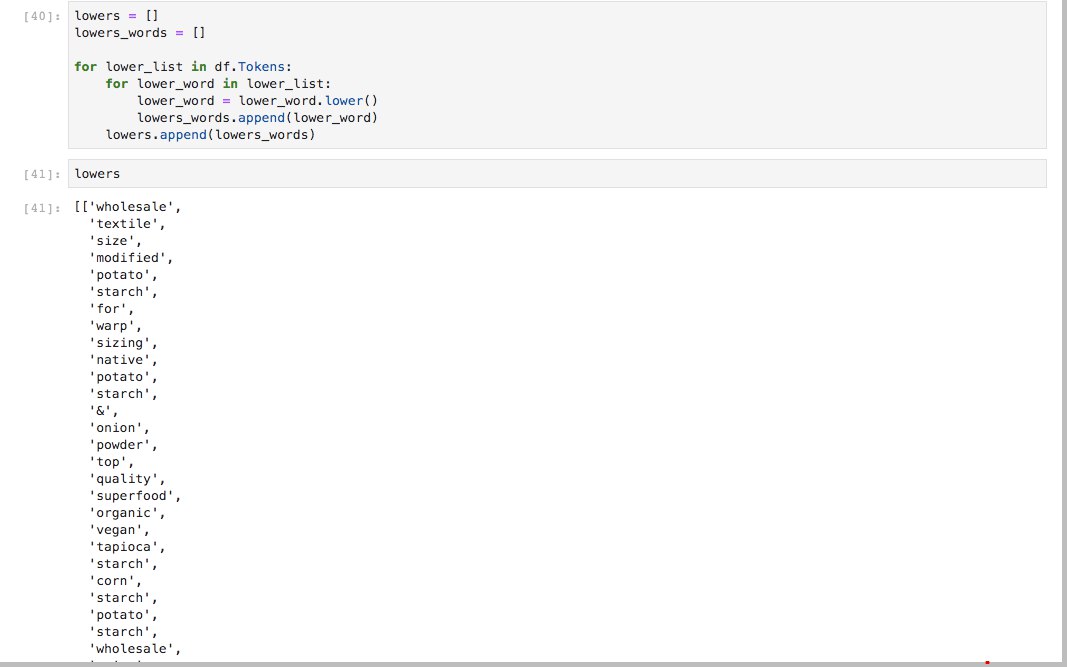1067x667 pixels.
Task: Click the 'for' output entry
Action: coord(112,309)
